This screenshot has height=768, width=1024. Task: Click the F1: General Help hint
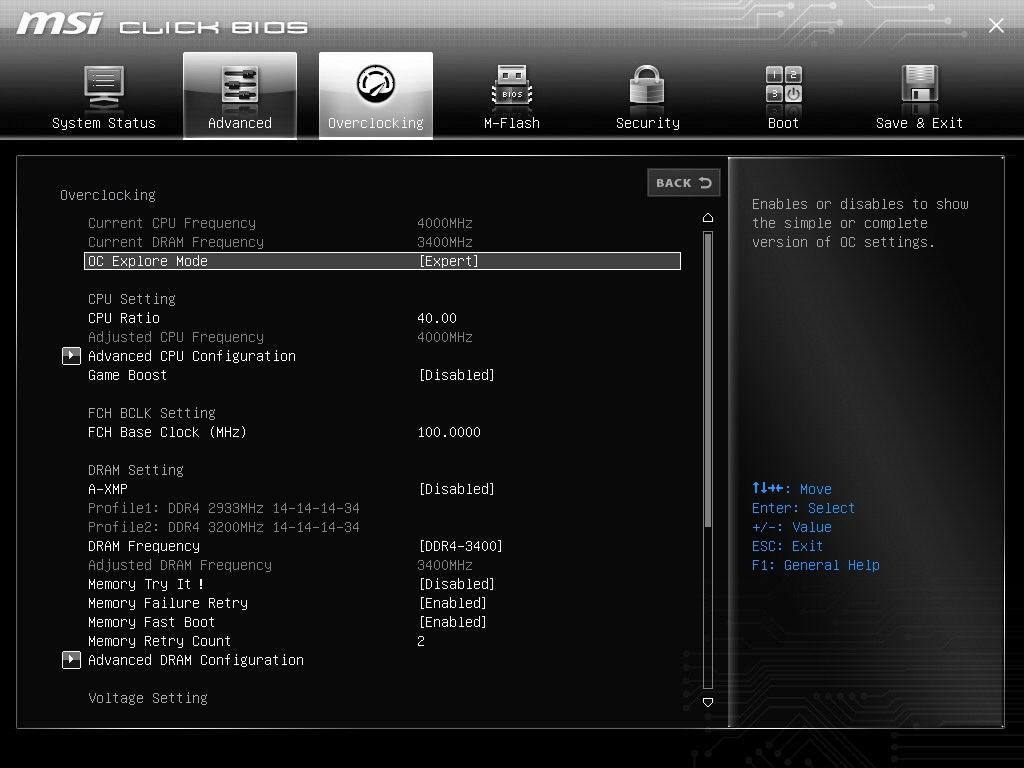816,565
